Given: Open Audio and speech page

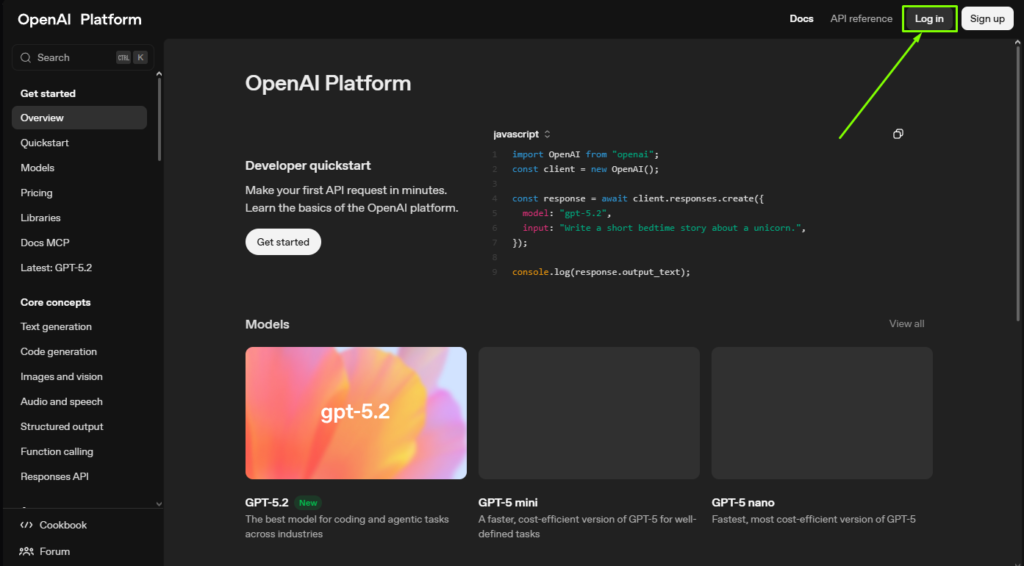Looking at the screenshot, I should 61,401.
